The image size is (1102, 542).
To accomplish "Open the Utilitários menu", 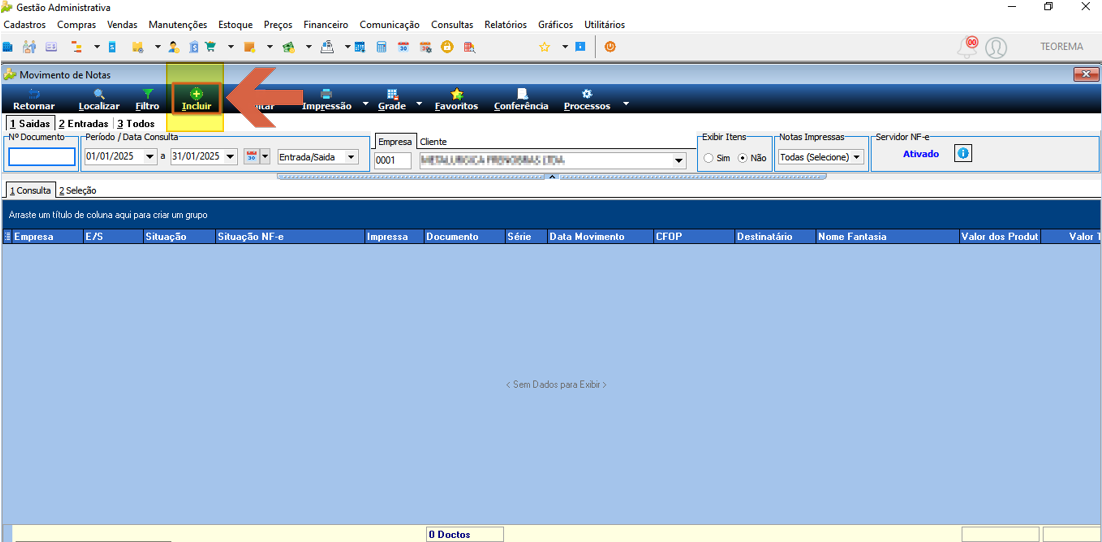I will point(604,24).
